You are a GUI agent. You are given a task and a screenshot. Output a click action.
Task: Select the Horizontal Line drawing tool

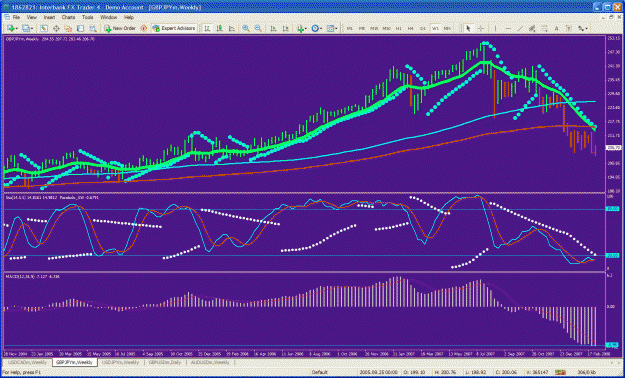click(x=508, y=28)
